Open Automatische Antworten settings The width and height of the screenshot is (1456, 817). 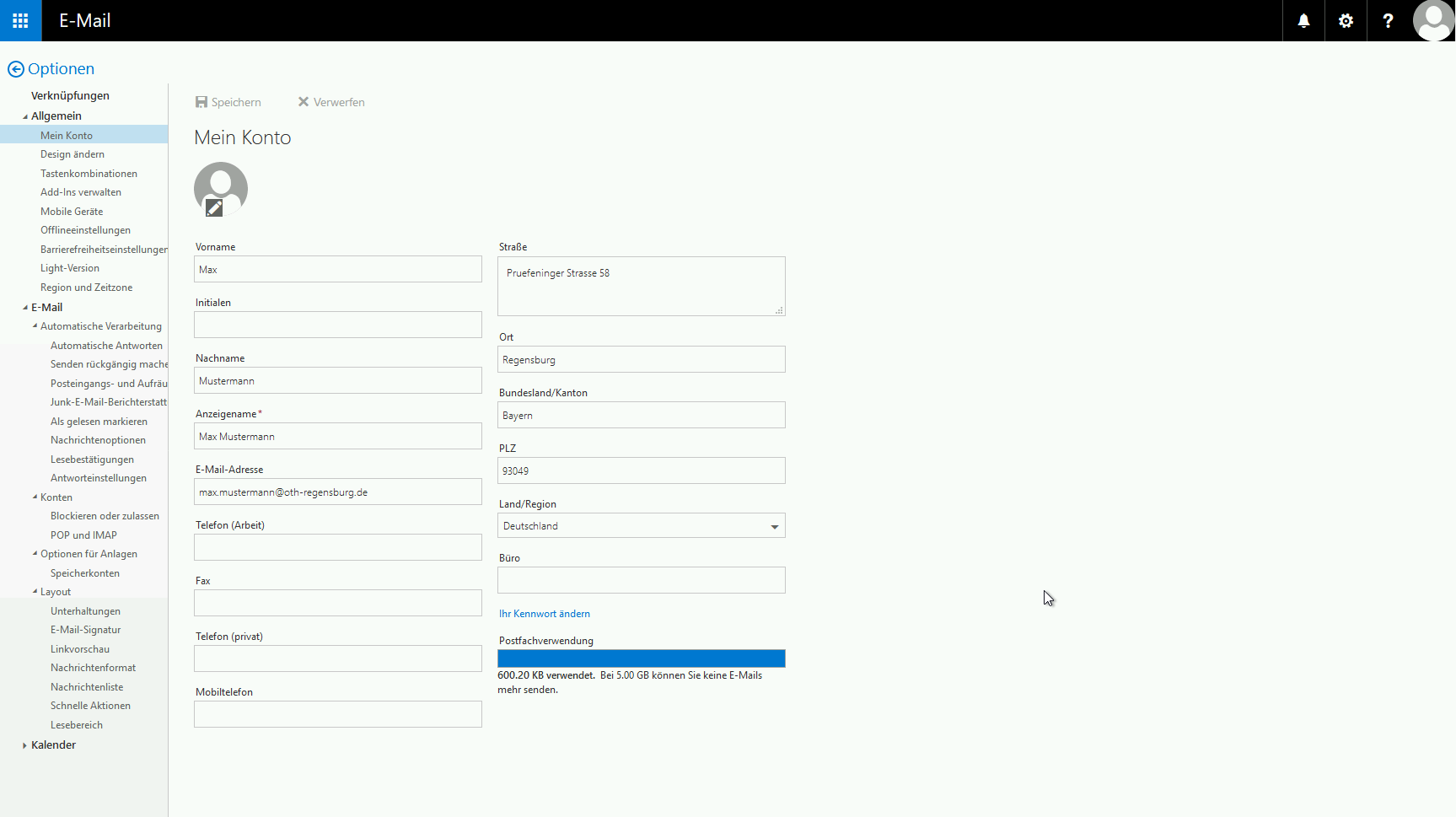coord(106,346)
